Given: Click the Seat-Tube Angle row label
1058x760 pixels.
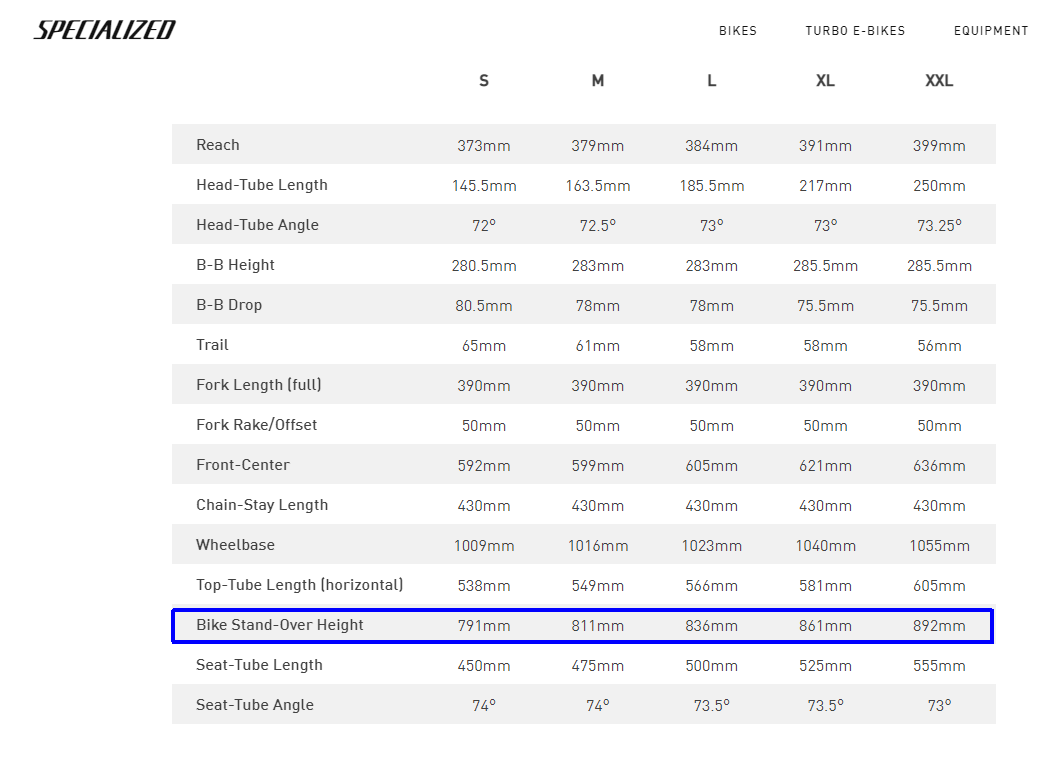Looking at the screenshot, I should click(255, 705).
